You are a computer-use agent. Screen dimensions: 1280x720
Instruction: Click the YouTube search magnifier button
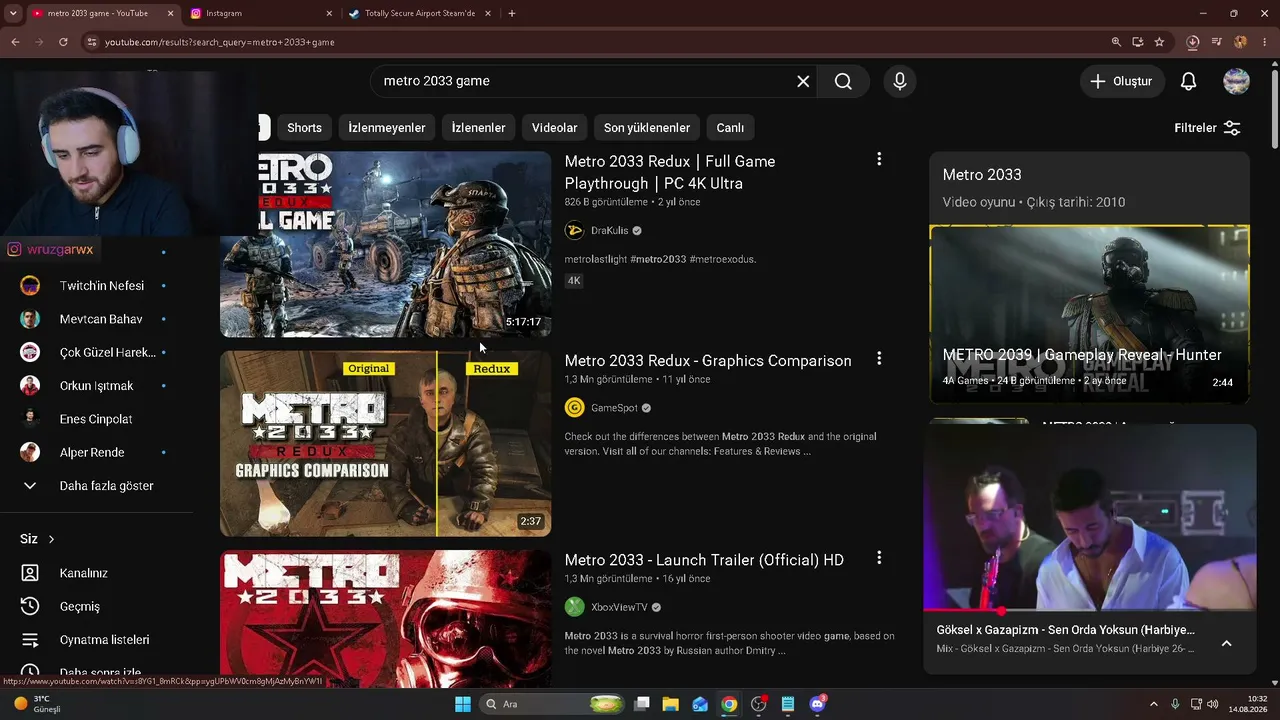pos(843,81)
